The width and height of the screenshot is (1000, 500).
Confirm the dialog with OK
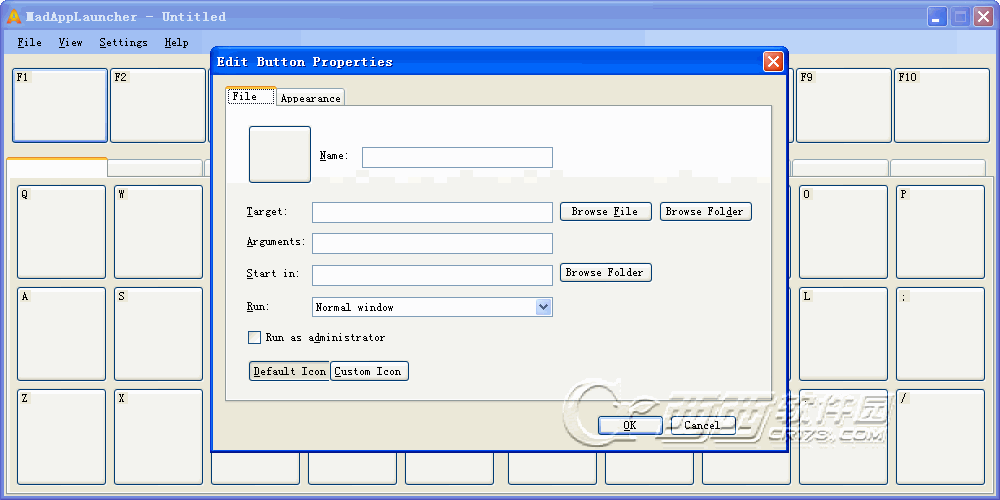tap(630, 425)
